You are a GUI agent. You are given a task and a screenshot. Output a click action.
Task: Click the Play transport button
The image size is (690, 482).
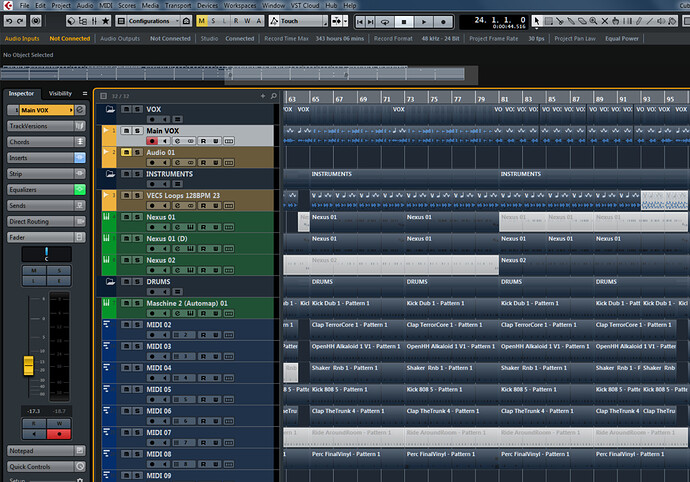[x=424, y=21]
